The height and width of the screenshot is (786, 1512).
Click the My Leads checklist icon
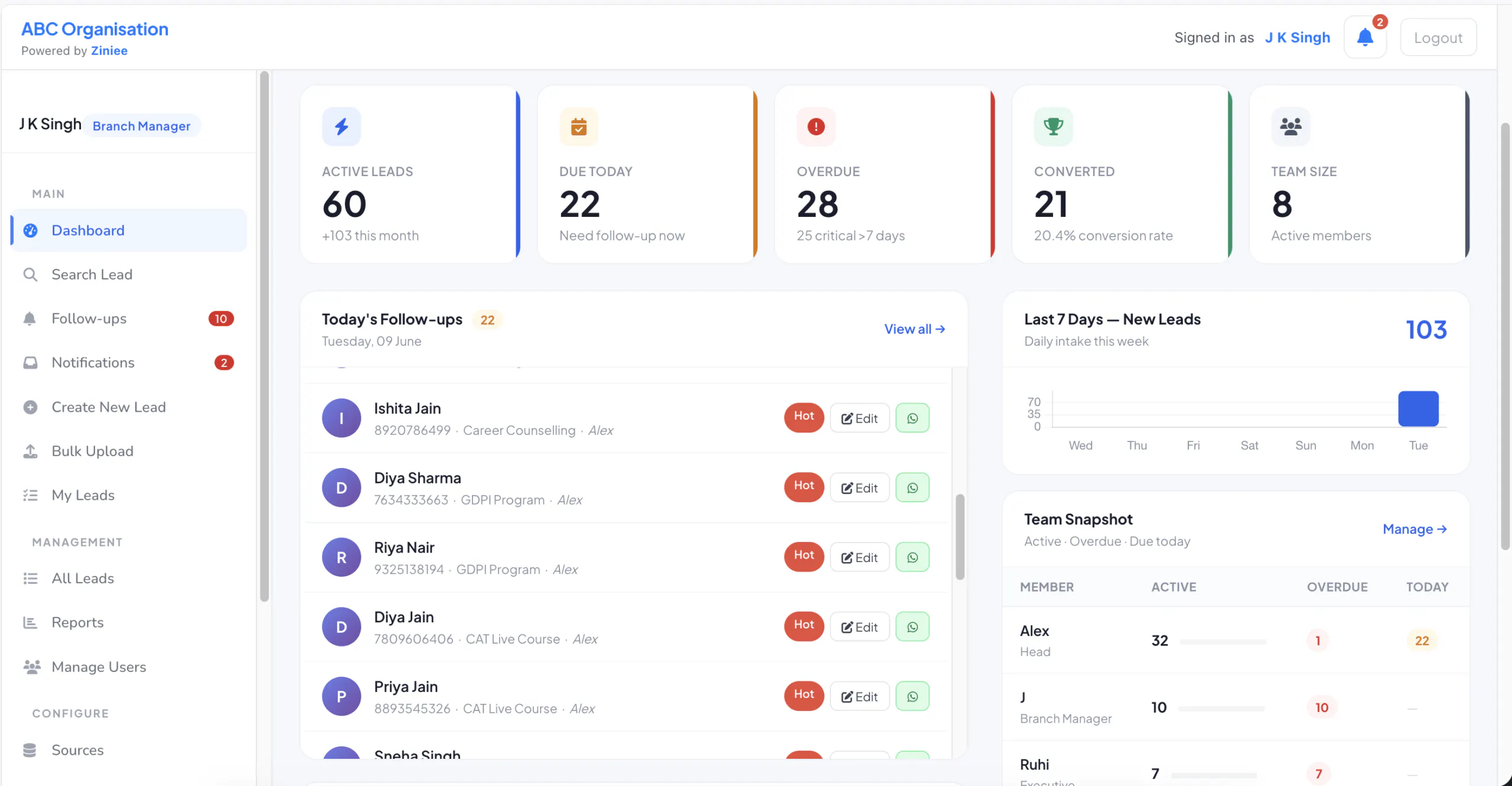pyautogui.click(x=30, y=495)
